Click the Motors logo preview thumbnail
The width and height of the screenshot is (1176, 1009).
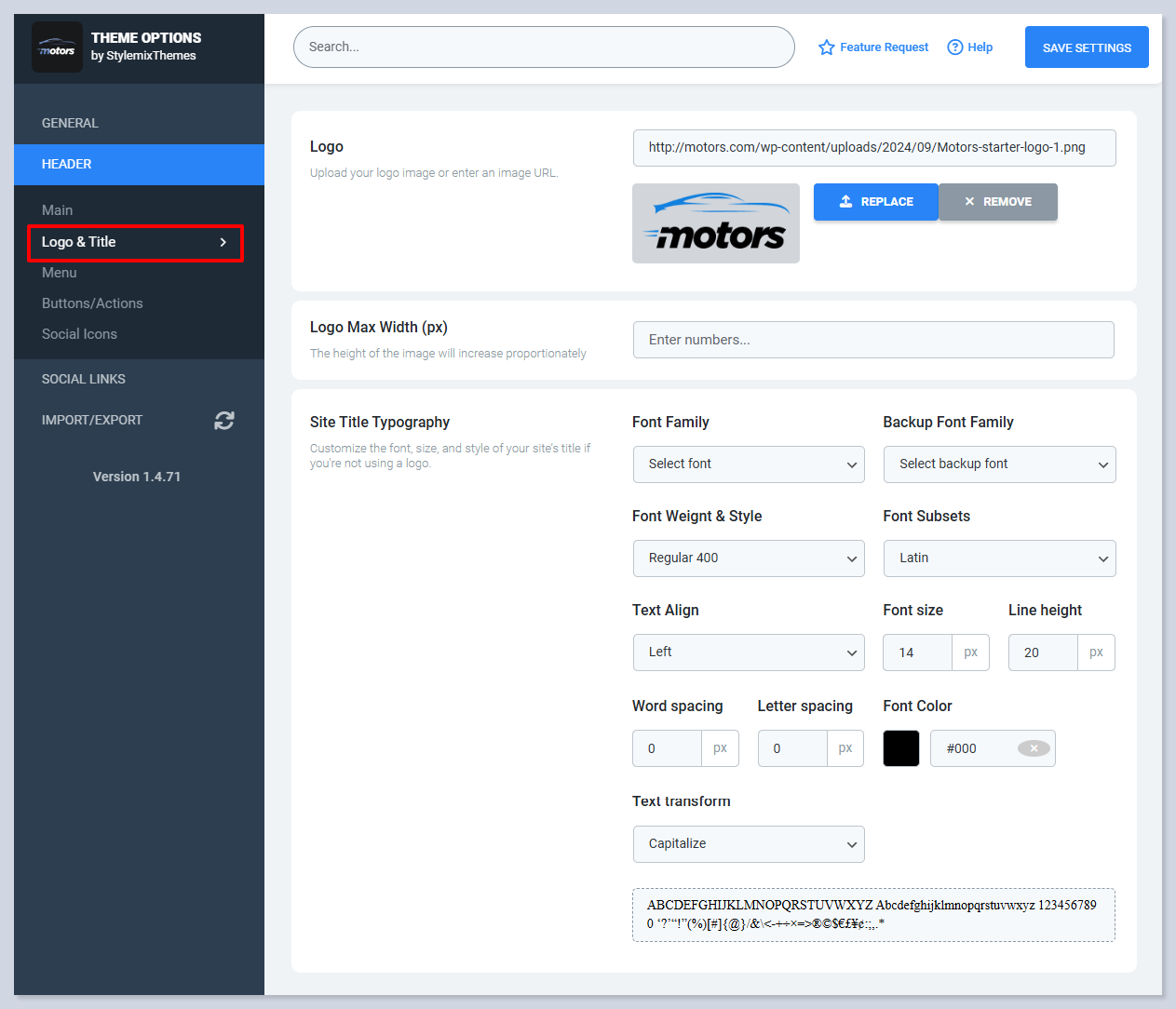[x=715, y=223]
